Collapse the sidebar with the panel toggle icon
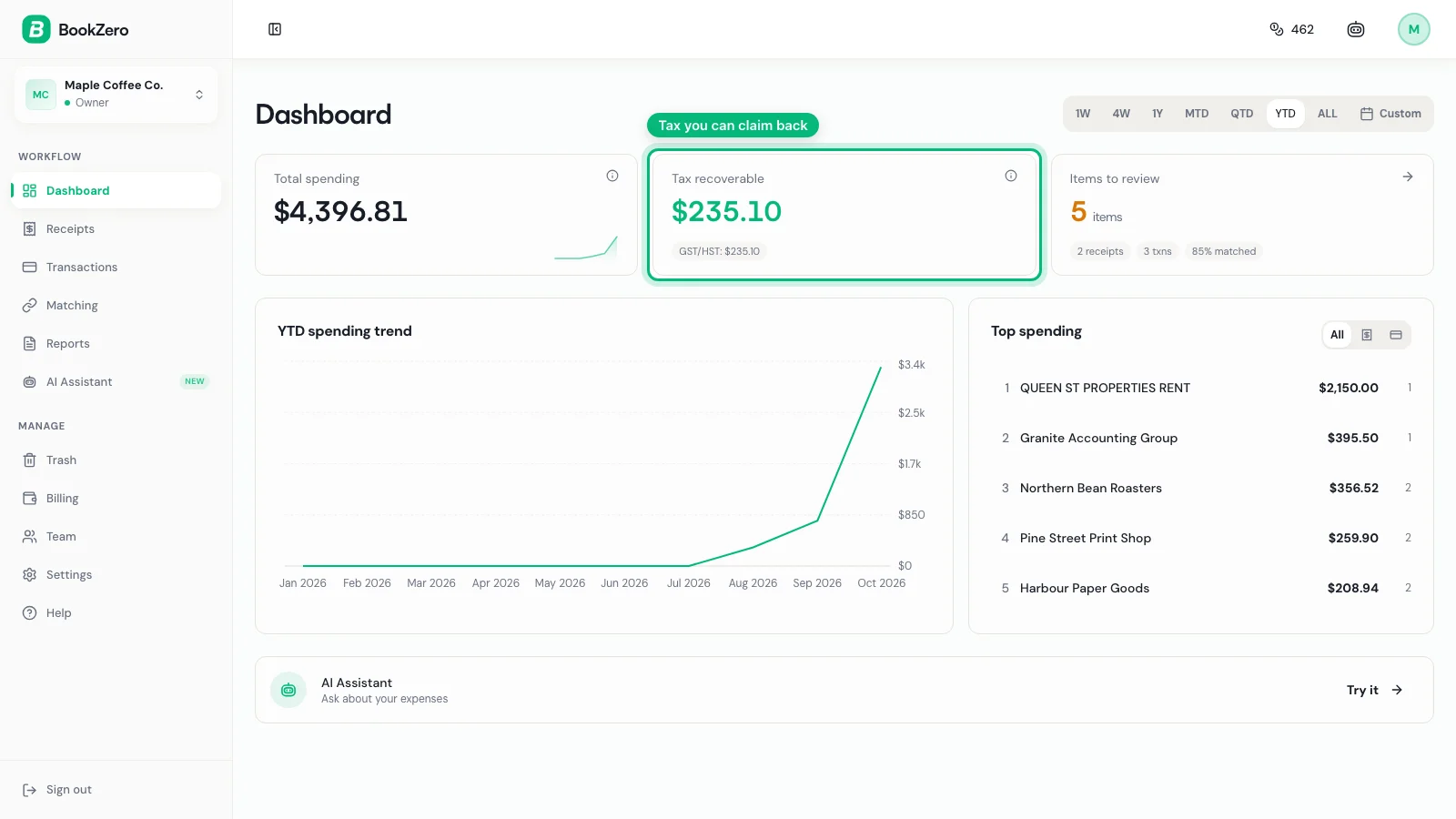Screen dimensions: 1456x819 (x=275, y=29)
